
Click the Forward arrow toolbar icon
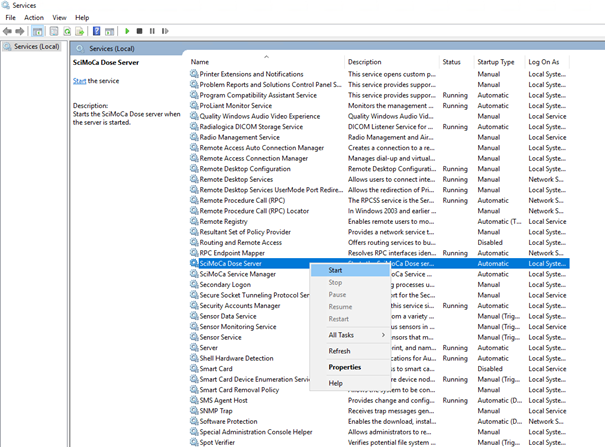(20, 31)
